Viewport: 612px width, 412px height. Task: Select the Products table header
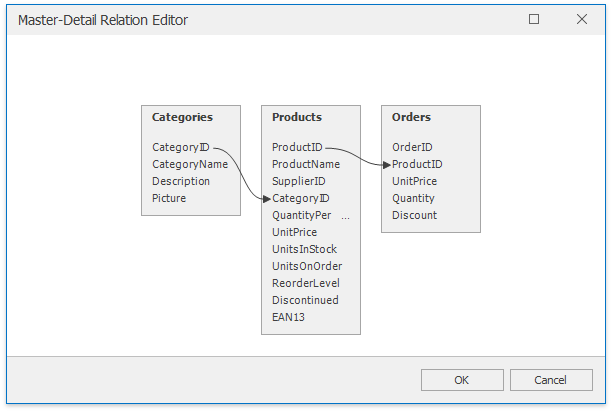pyautogui.click(x=297, y=117)
